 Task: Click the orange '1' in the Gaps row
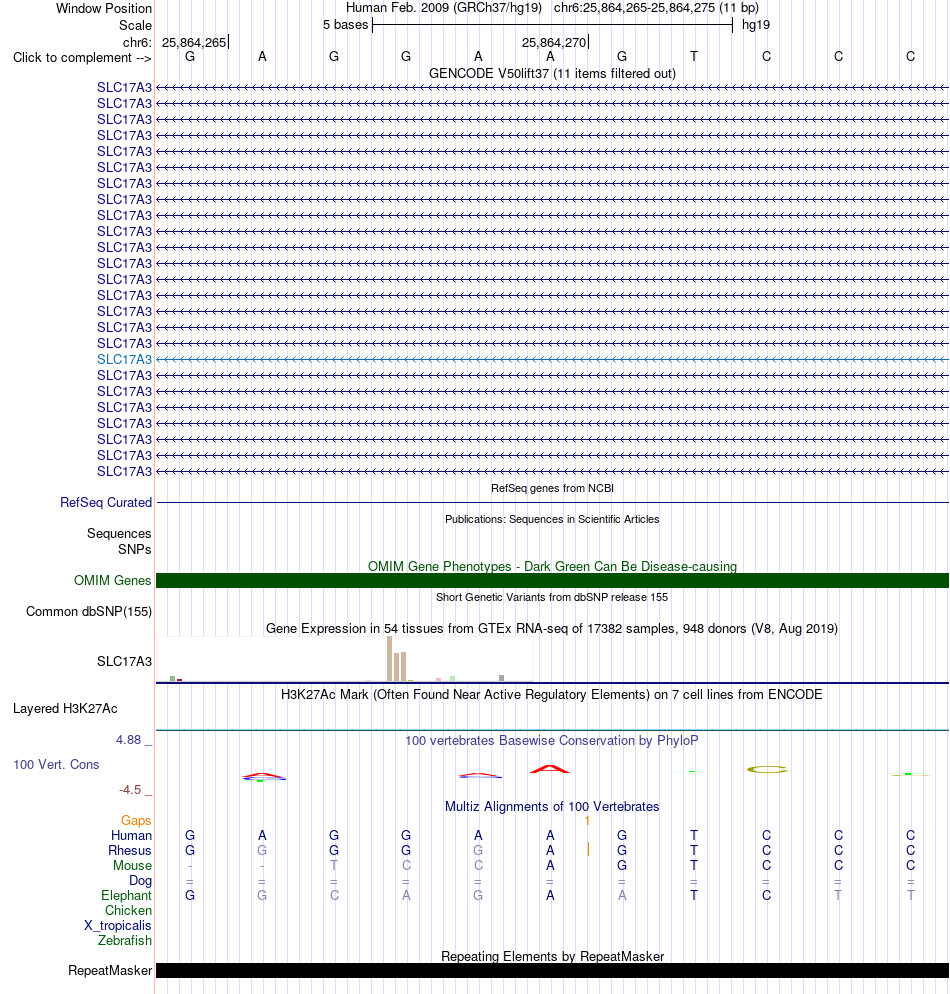[587, 821]
